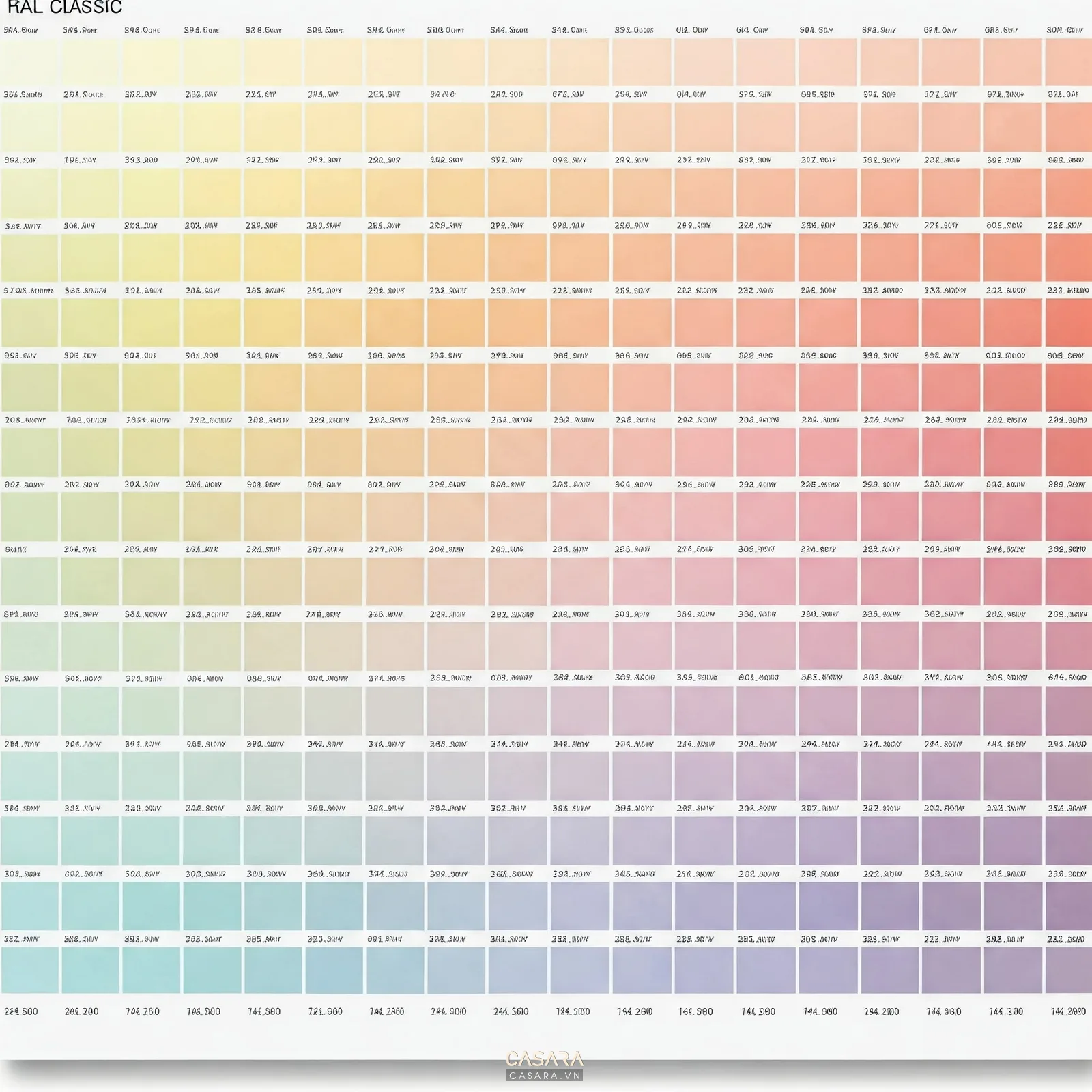Image resolution: width=1092 pixels, height=1092 pixels.
Task: Pick the purple swatch above bottom label 146 380
Action: (x=1013, y=970)
